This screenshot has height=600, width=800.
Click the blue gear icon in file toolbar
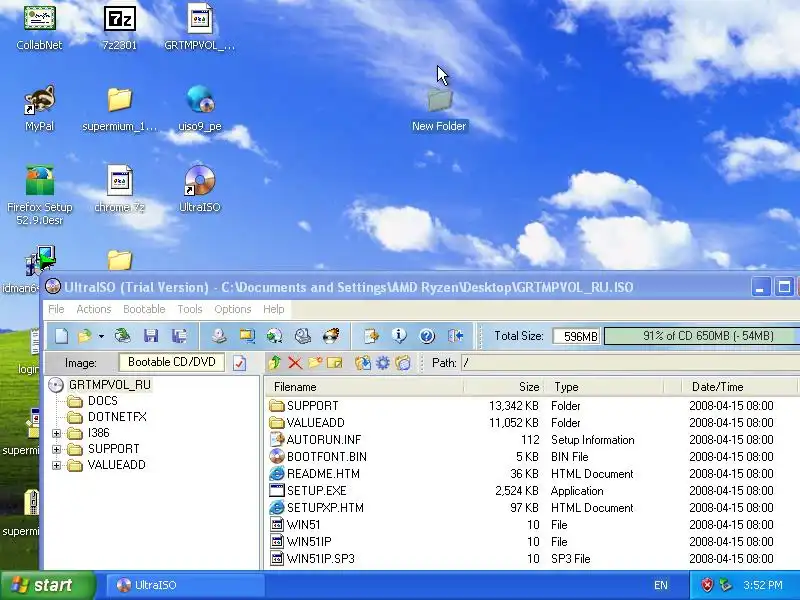click(383, 363)
